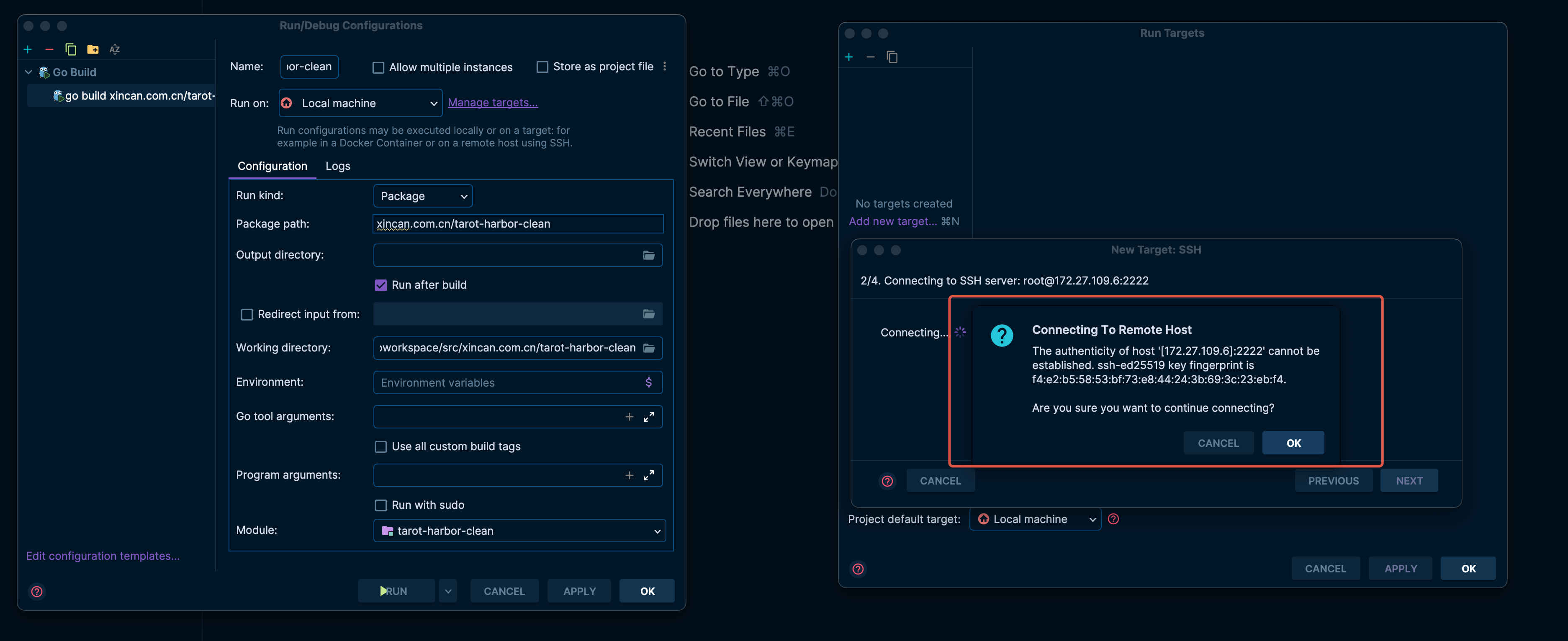Enable Run with sudo checkbox
This screenshot has height=641, width=1568.
pos(380,505)
